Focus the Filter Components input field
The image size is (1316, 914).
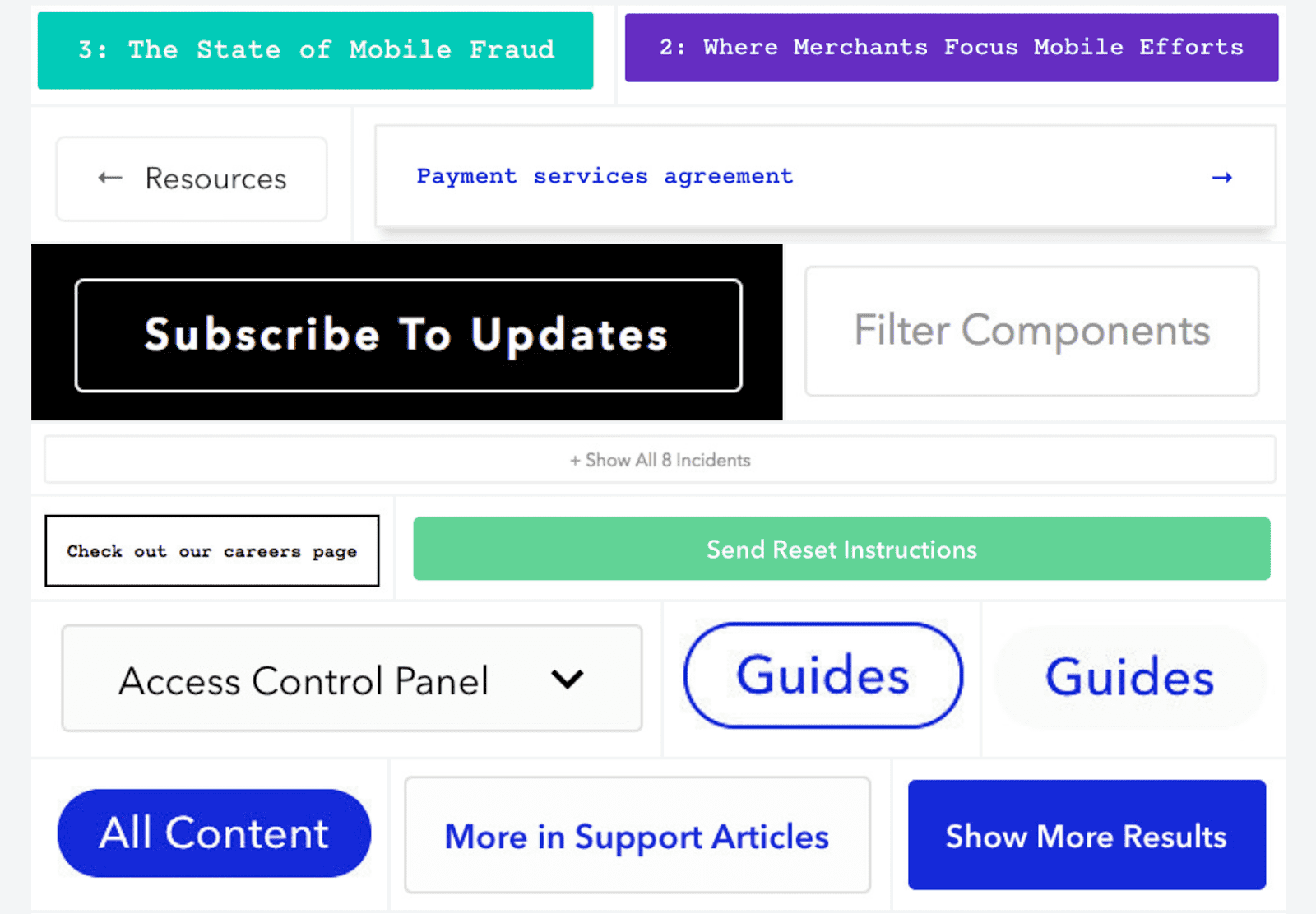click(1031, 331)
